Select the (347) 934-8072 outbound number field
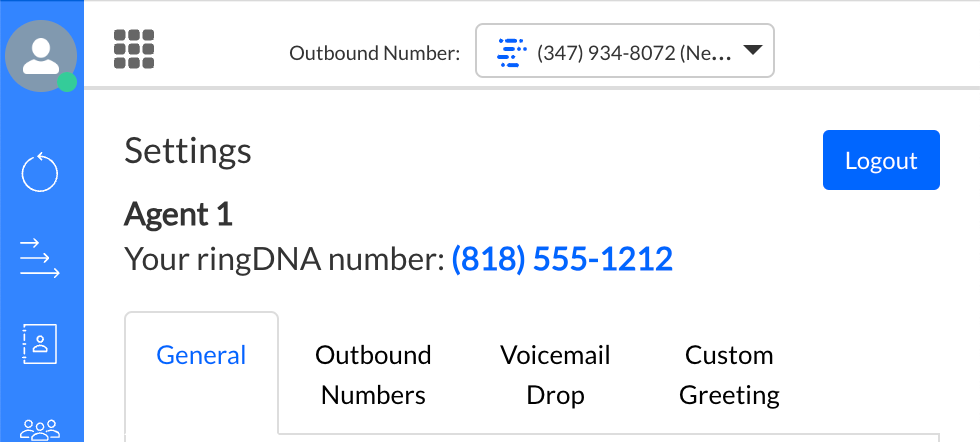The height and width of the screenshot is (442, 980). pos(634,52)
